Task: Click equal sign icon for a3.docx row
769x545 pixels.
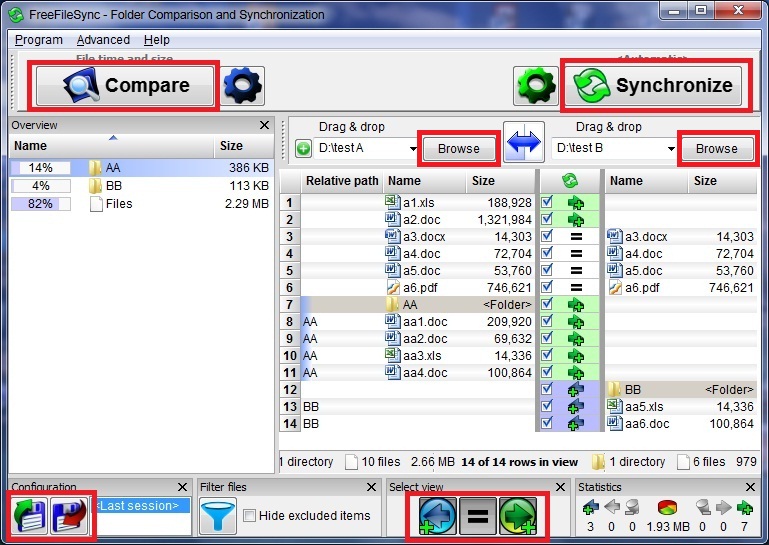Action: click(576, 236)
